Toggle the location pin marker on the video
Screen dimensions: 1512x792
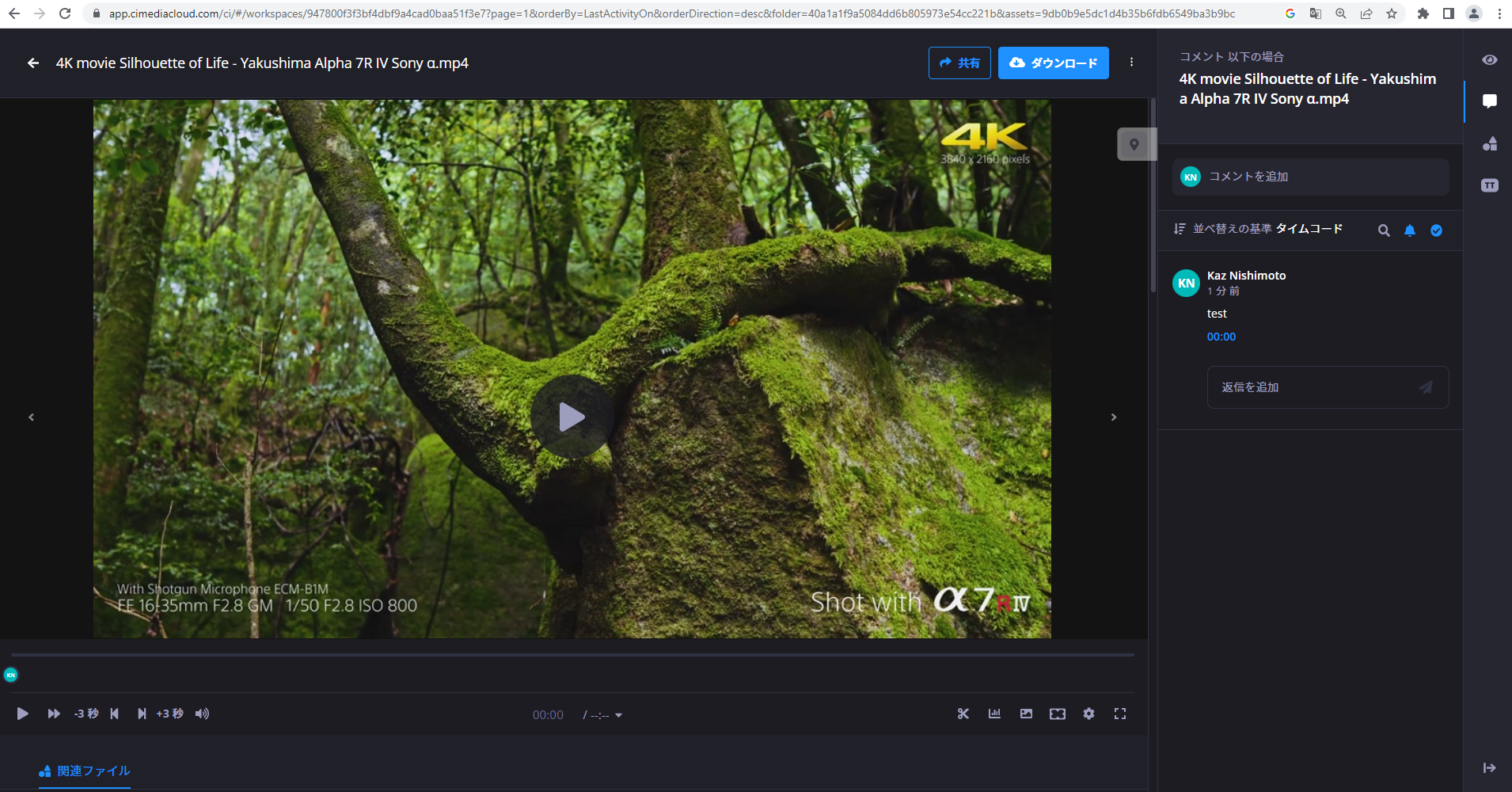point(1134,144)
